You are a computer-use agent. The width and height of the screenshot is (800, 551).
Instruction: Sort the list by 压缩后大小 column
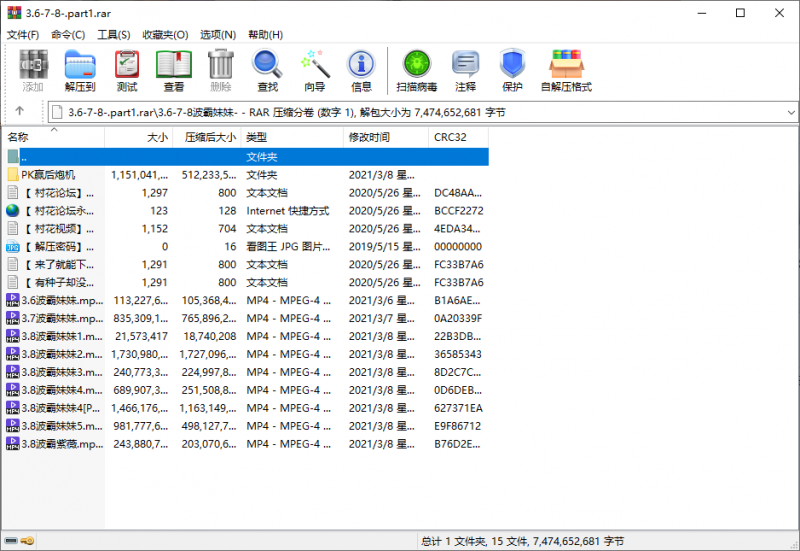(x=209, y=137)
